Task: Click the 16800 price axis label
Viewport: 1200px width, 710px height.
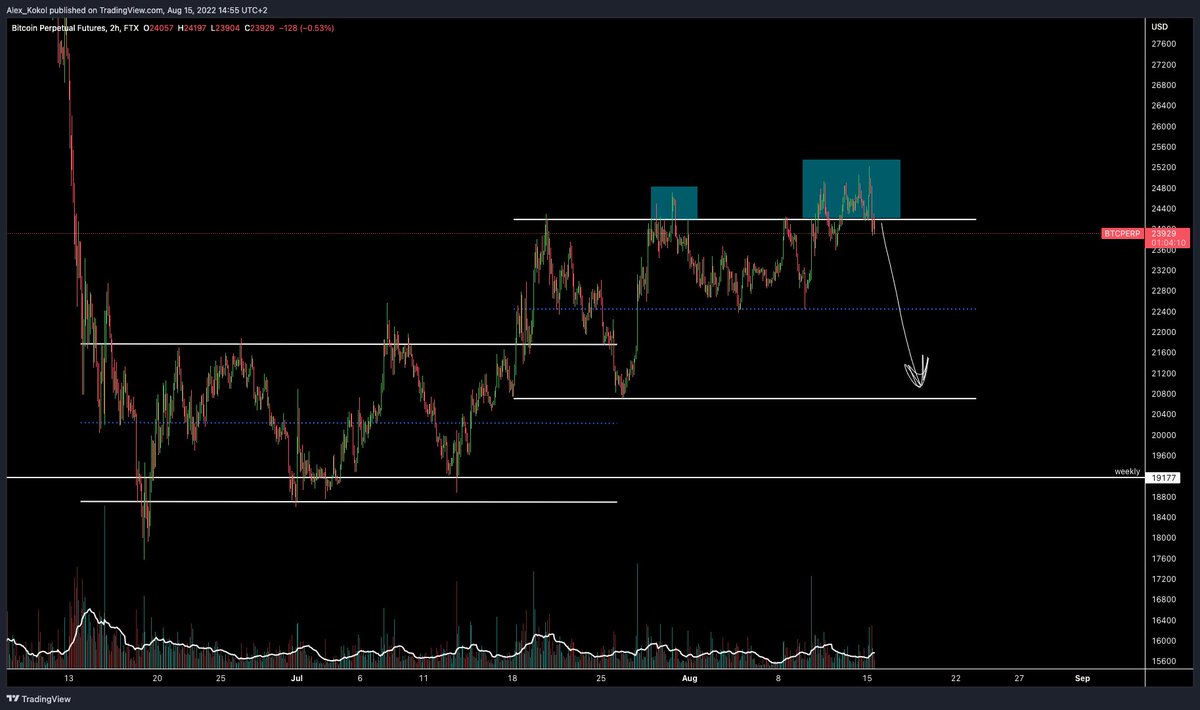Action: [x=1162, y=600]
